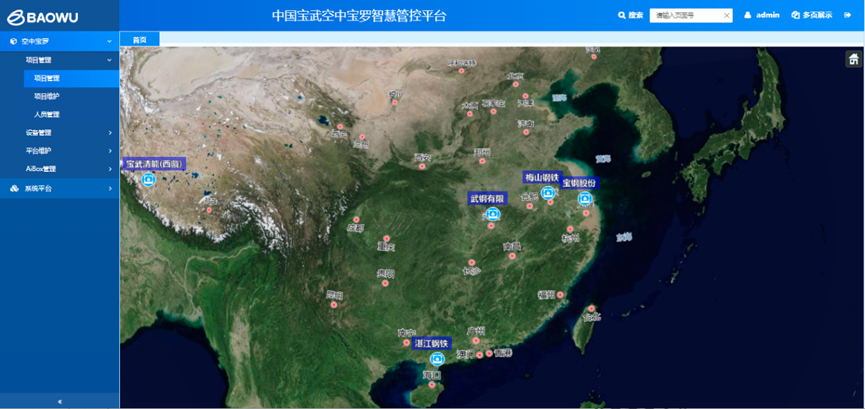Click the 多页展示 multi-page button

pos(812,15)
